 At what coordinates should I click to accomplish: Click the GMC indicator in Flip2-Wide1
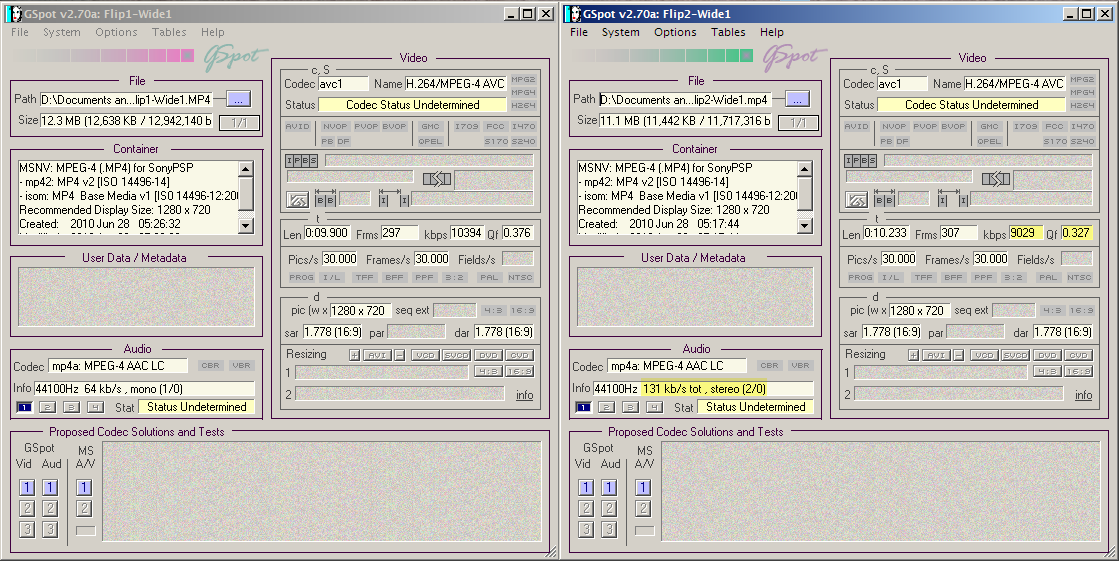[989, 126]
